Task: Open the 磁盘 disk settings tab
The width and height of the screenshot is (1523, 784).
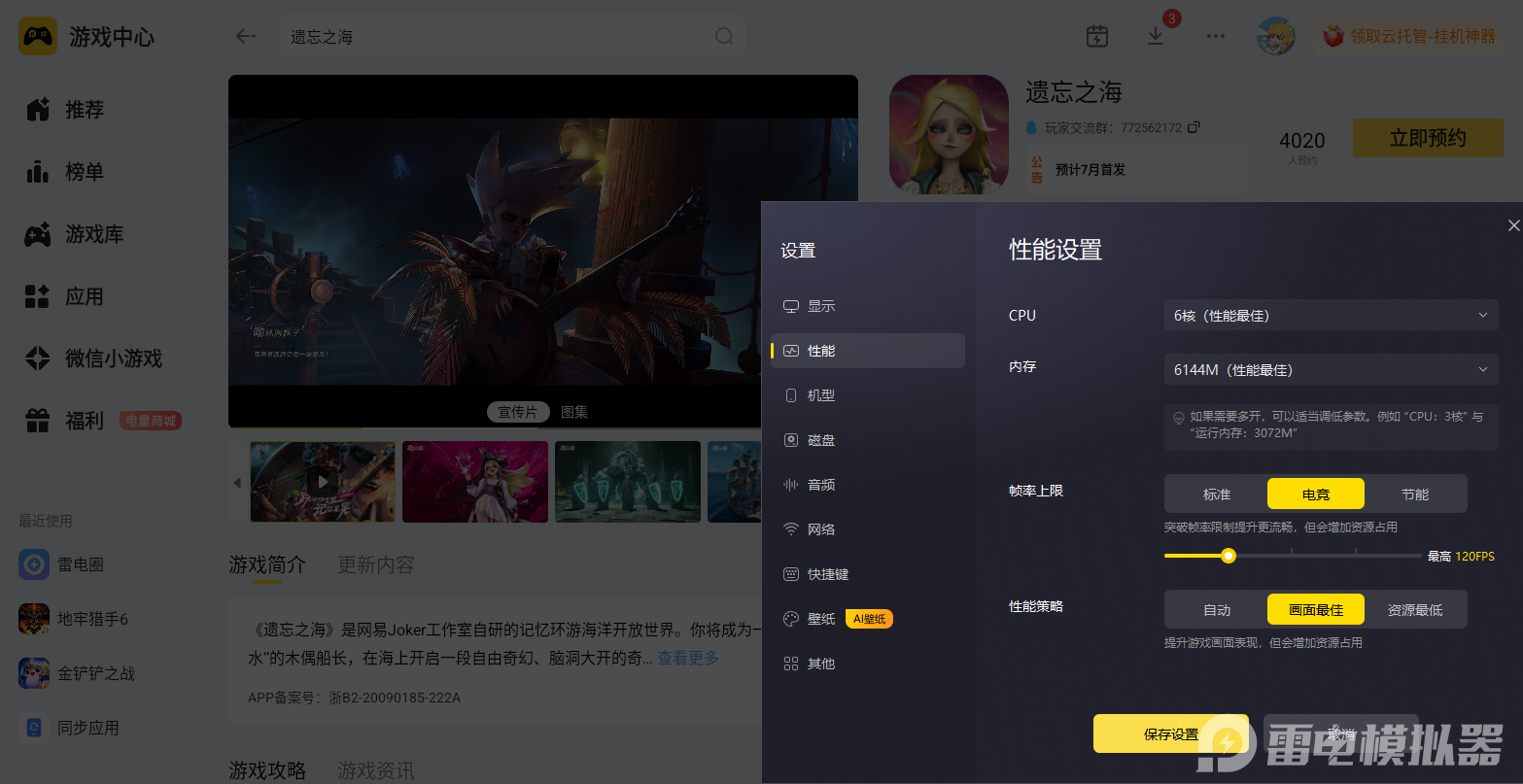Action: point(868,440)
